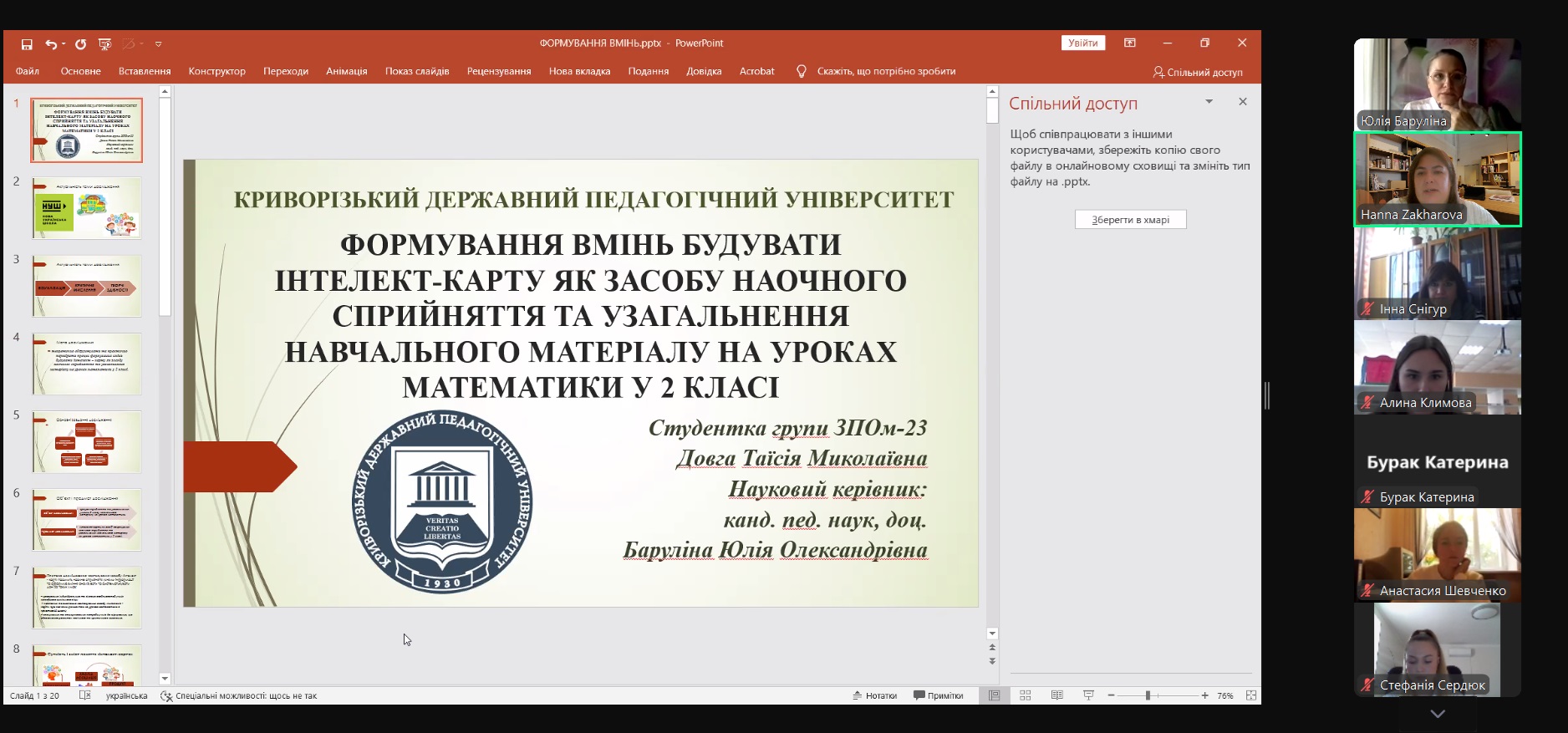Switch to the Основне ribbon tab
This screenshot has width=1568, height=733.
tap(80, 71)
